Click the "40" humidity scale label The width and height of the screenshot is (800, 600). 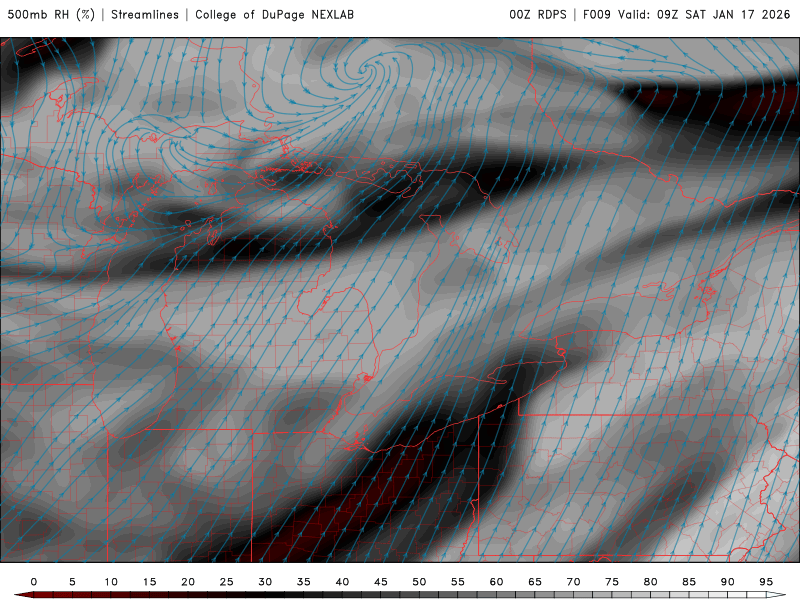[342, 582]
